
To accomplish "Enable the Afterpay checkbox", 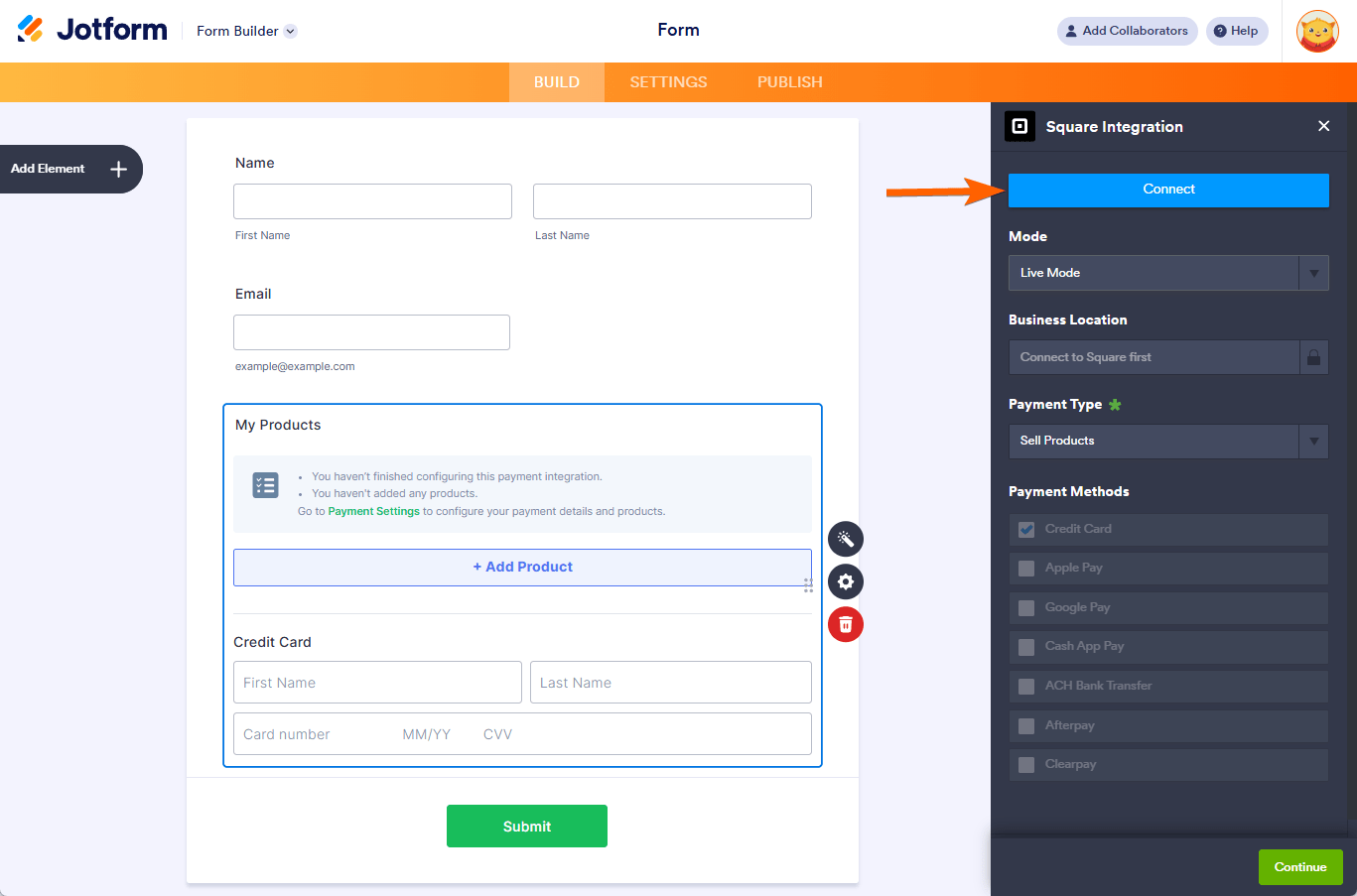I will 1026,725.
